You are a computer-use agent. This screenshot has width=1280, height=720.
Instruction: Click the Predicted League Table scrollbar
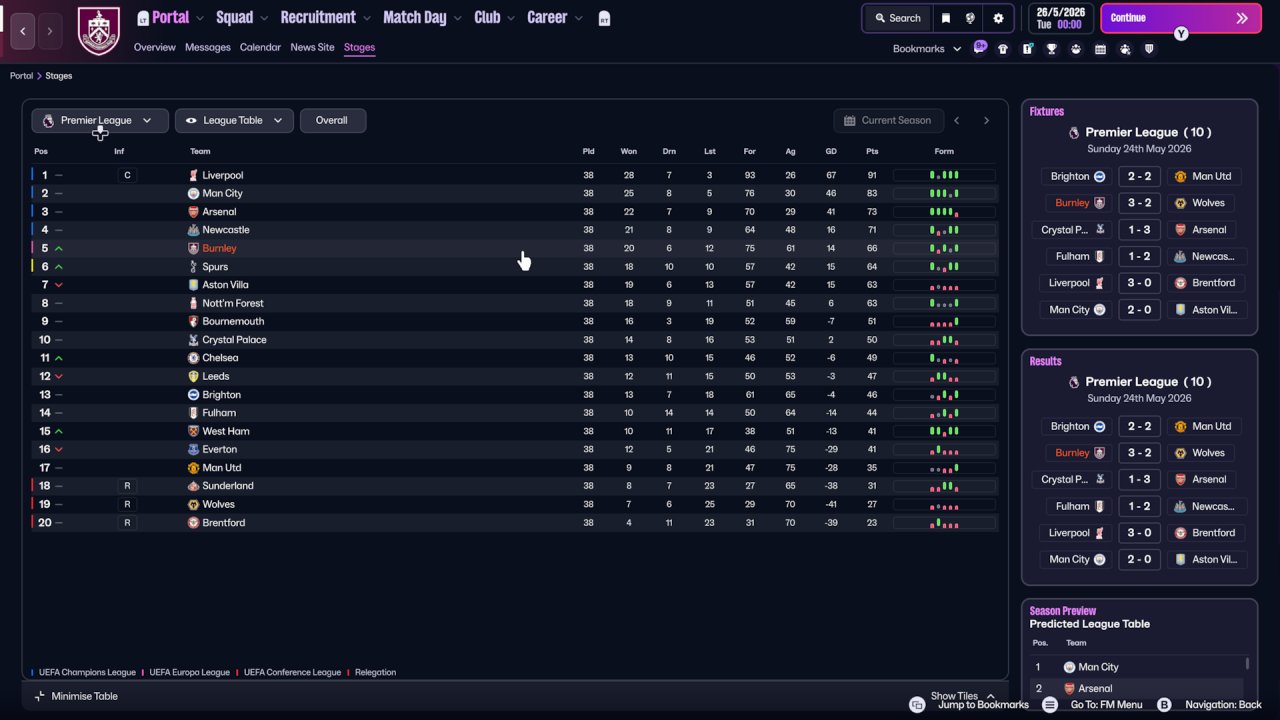[1247, 664]
